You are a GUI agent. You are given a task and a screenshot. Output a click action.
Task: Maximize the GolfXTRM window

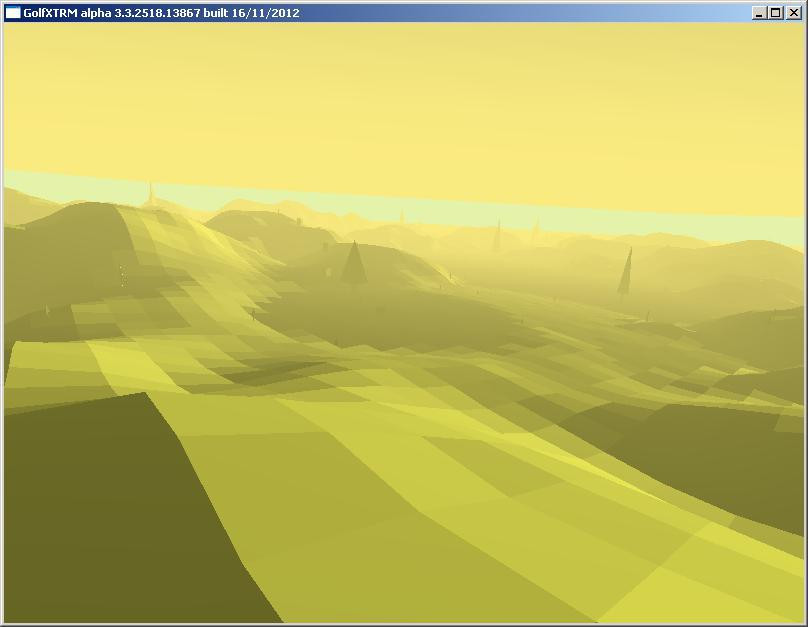point(775,13)
